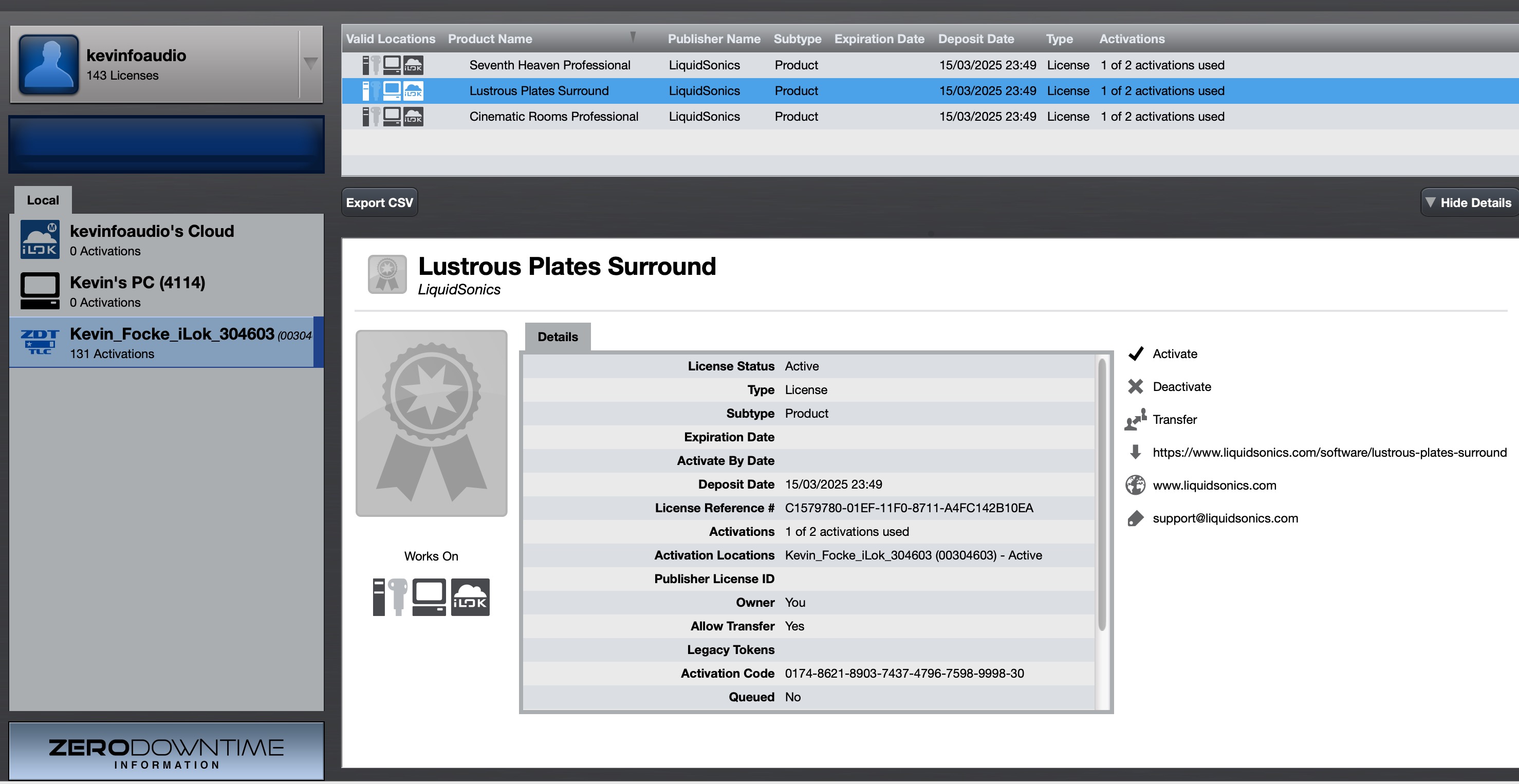Click iLok Cloud icon in Seventh Heaven row

(413, 65)
